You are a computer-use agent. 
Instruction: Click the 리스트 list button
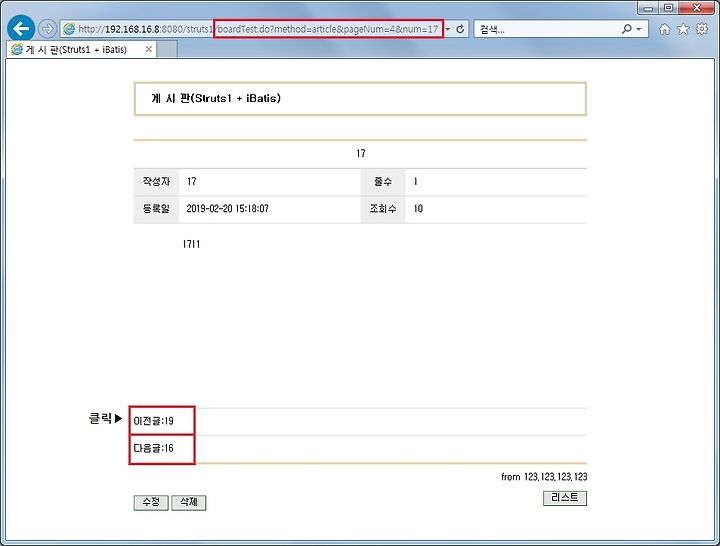click(x=565, y=498)
